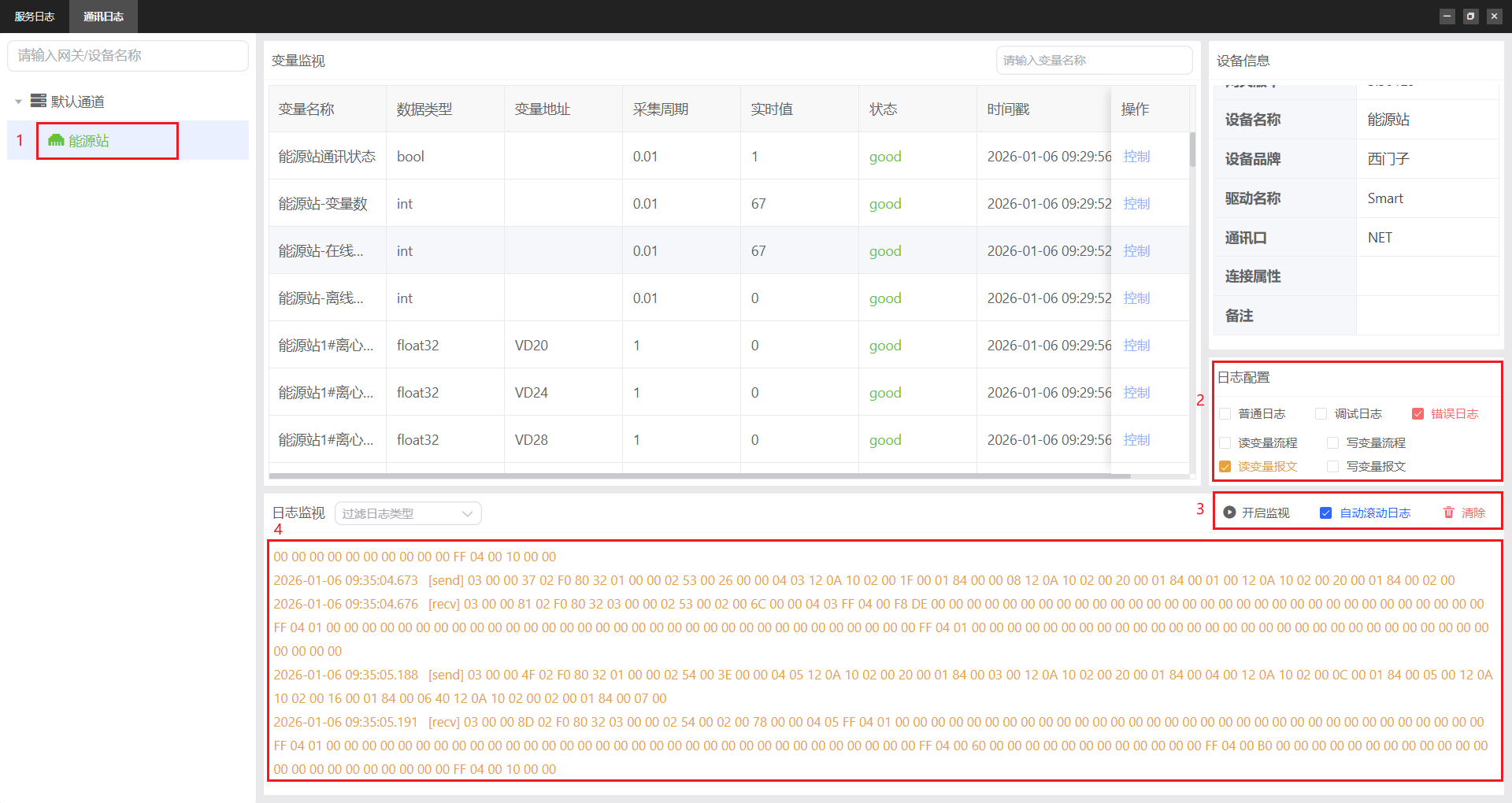The image size is (1512, 803).
Task: Toggle the 读变量报文 checkbox off
Action: coord(1225,467)
